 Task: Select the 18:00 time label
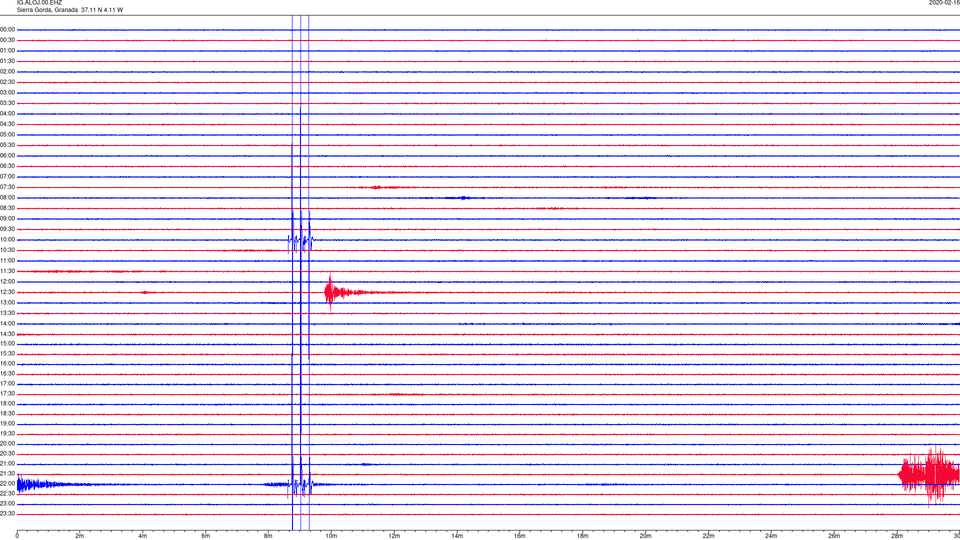(7, 403)
